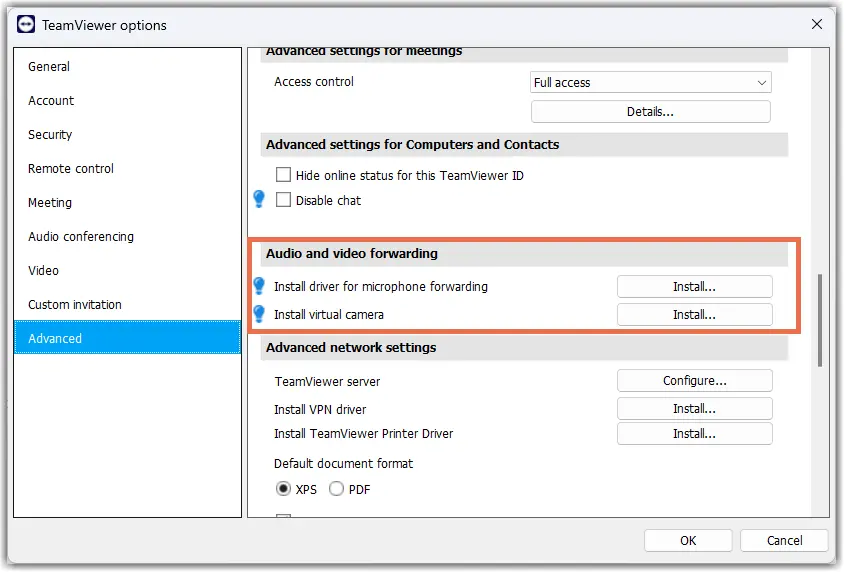Enable Hide online status for this TeamViewer ID
This screenshot has width=844, height=572.
coord(283,175)
